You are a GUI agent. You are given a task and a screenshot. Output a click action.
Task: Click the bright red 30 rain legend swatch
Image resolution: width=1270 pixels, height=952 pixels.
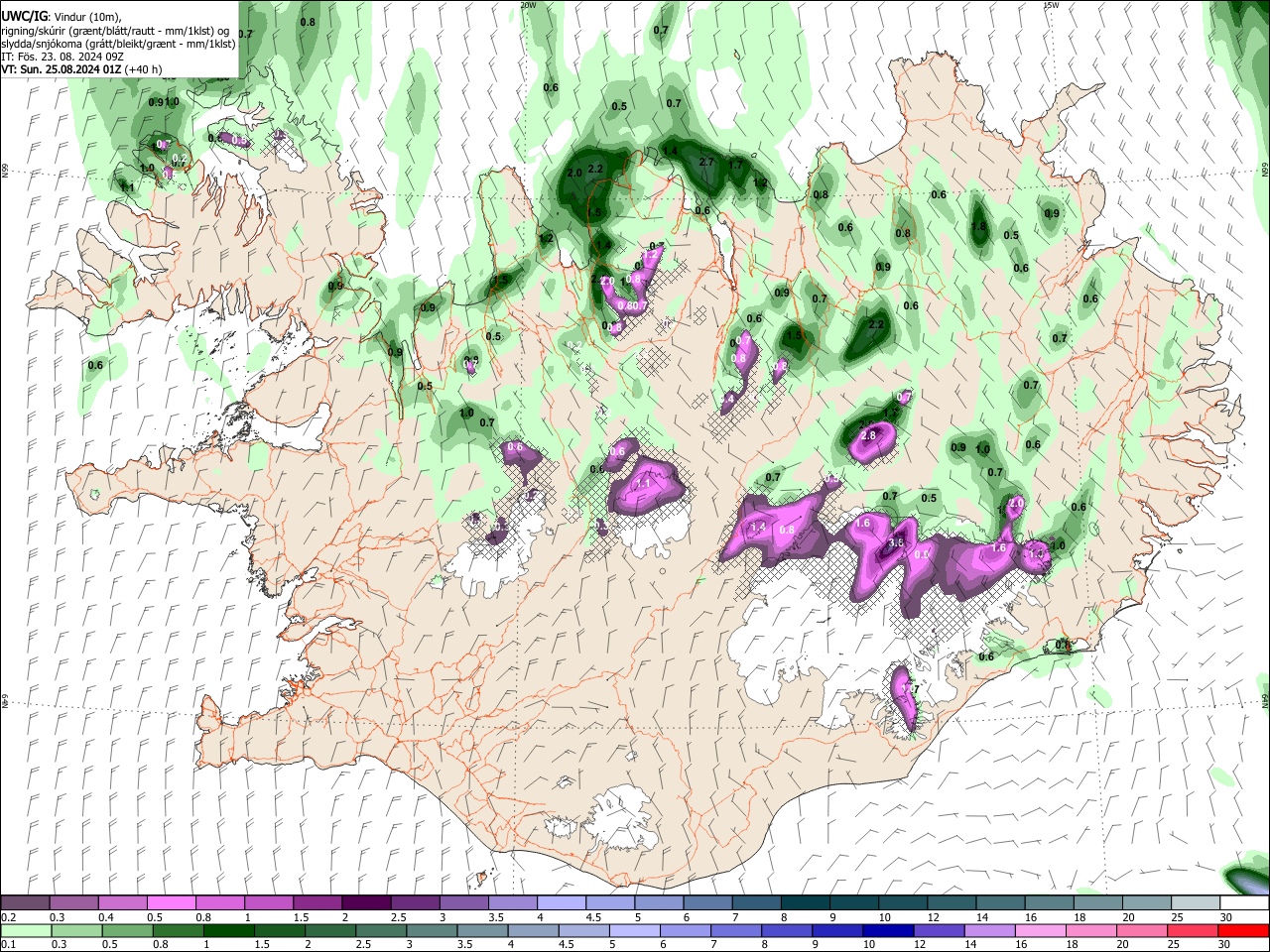[1244, 930]
